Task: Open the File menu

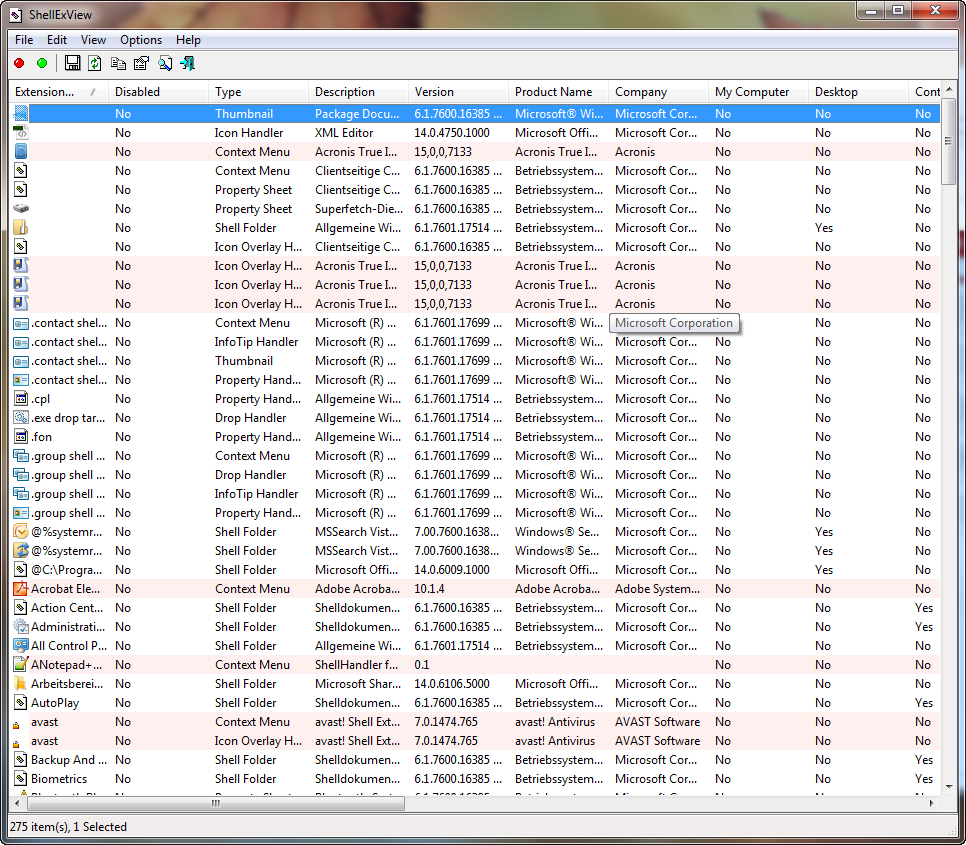Action: pyautogui.click(x=24, y=40)
